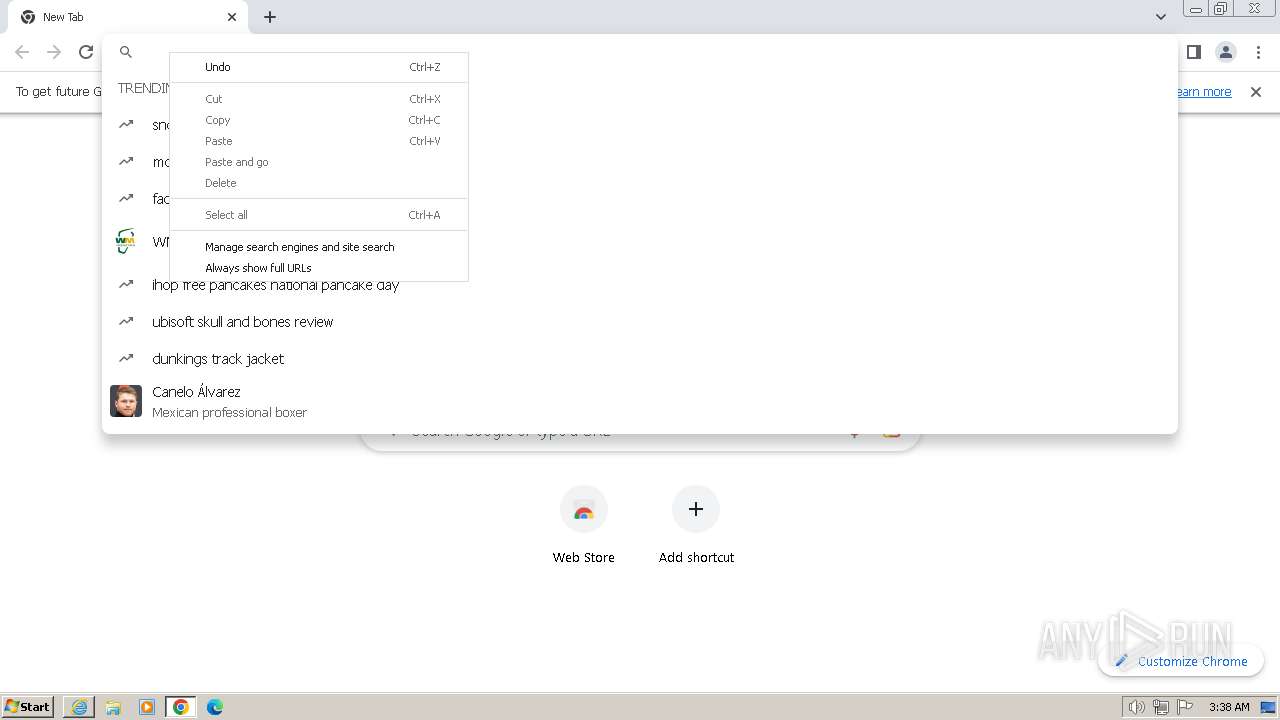Screen dimensions: 1280x720
Task: Click the Action Center flag tray icon
Action: 1185,707
